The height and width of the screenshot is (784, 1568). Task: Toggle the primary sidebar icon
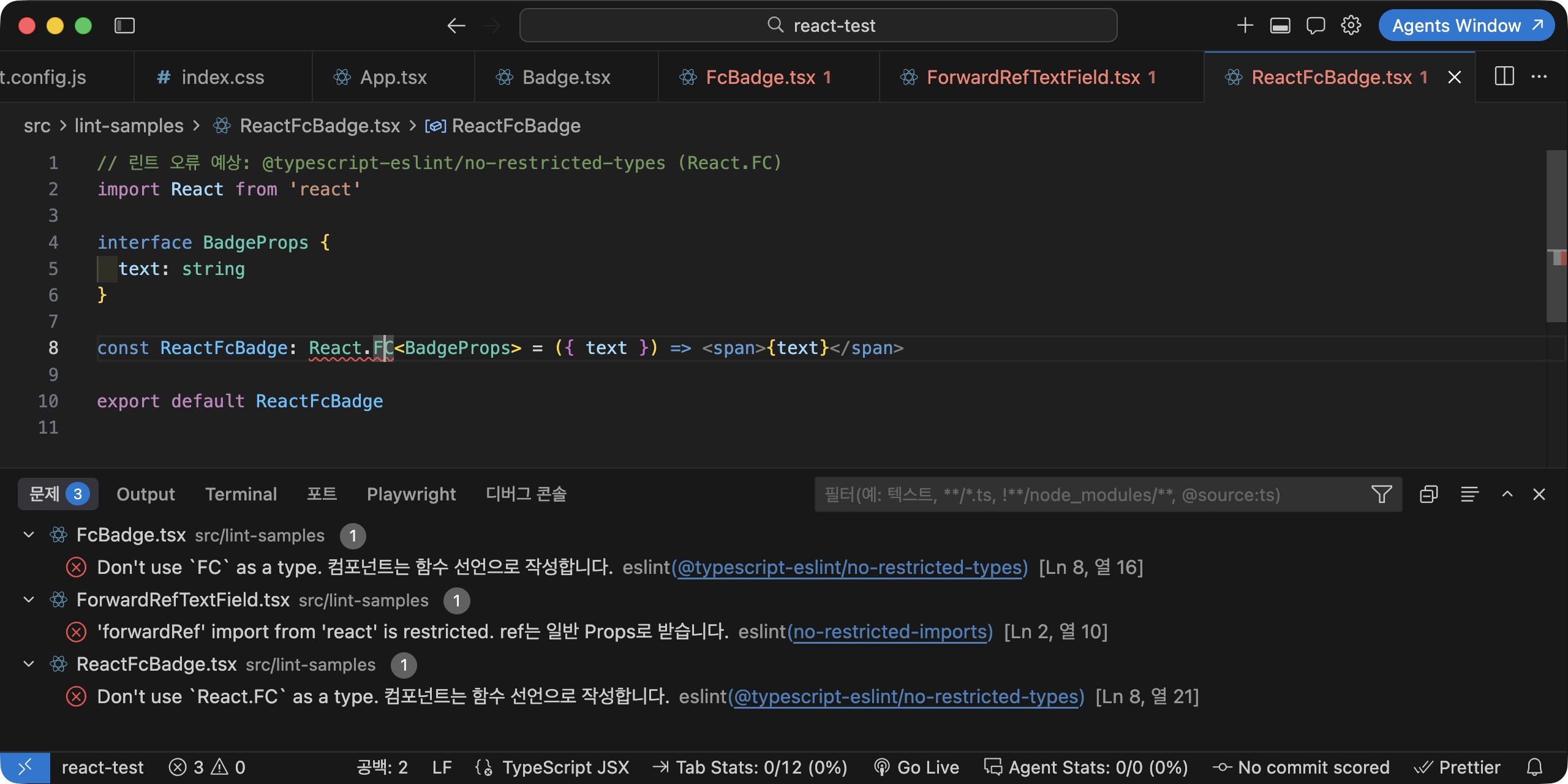coord(124,26)
